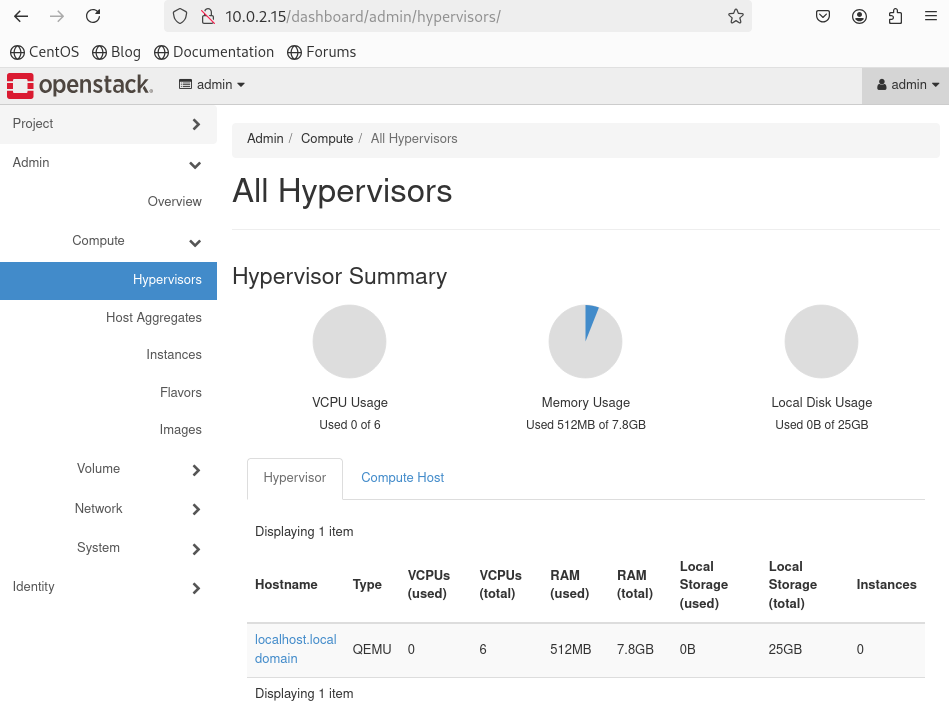Image resolution: width=949 pixels, height=718 pixels.
Task: Go back with the browser back arrow
Action: (21, 16)
